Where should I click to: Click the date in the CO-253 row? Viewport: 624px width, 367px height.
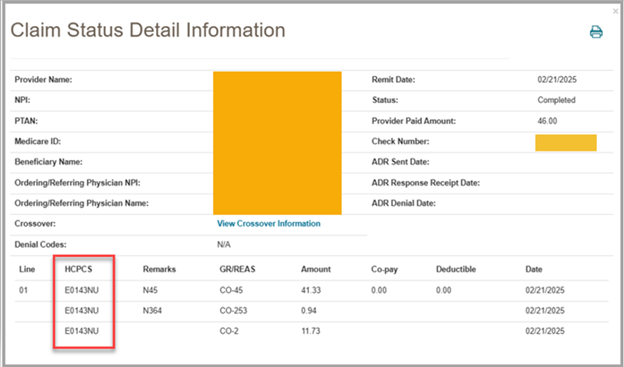(x=545, y=310)
